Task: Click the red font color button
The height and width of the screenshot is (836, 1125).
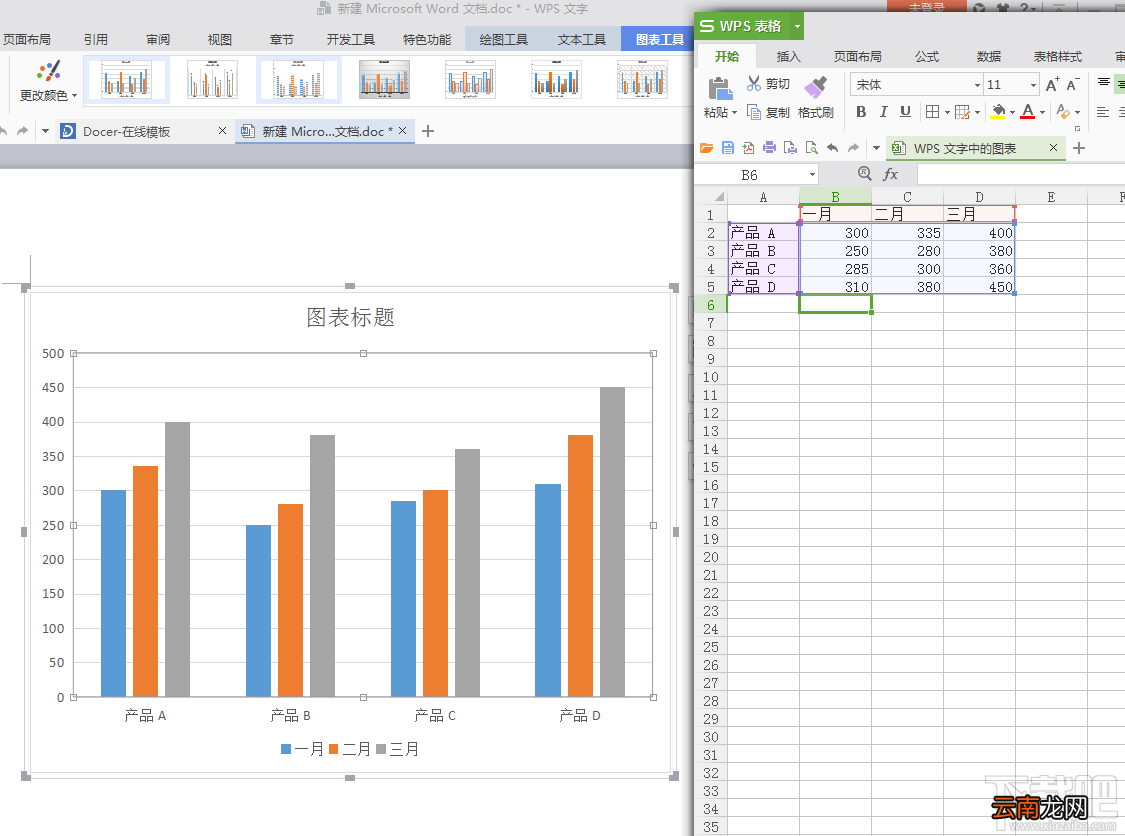Action: (x=1027, y=111)
